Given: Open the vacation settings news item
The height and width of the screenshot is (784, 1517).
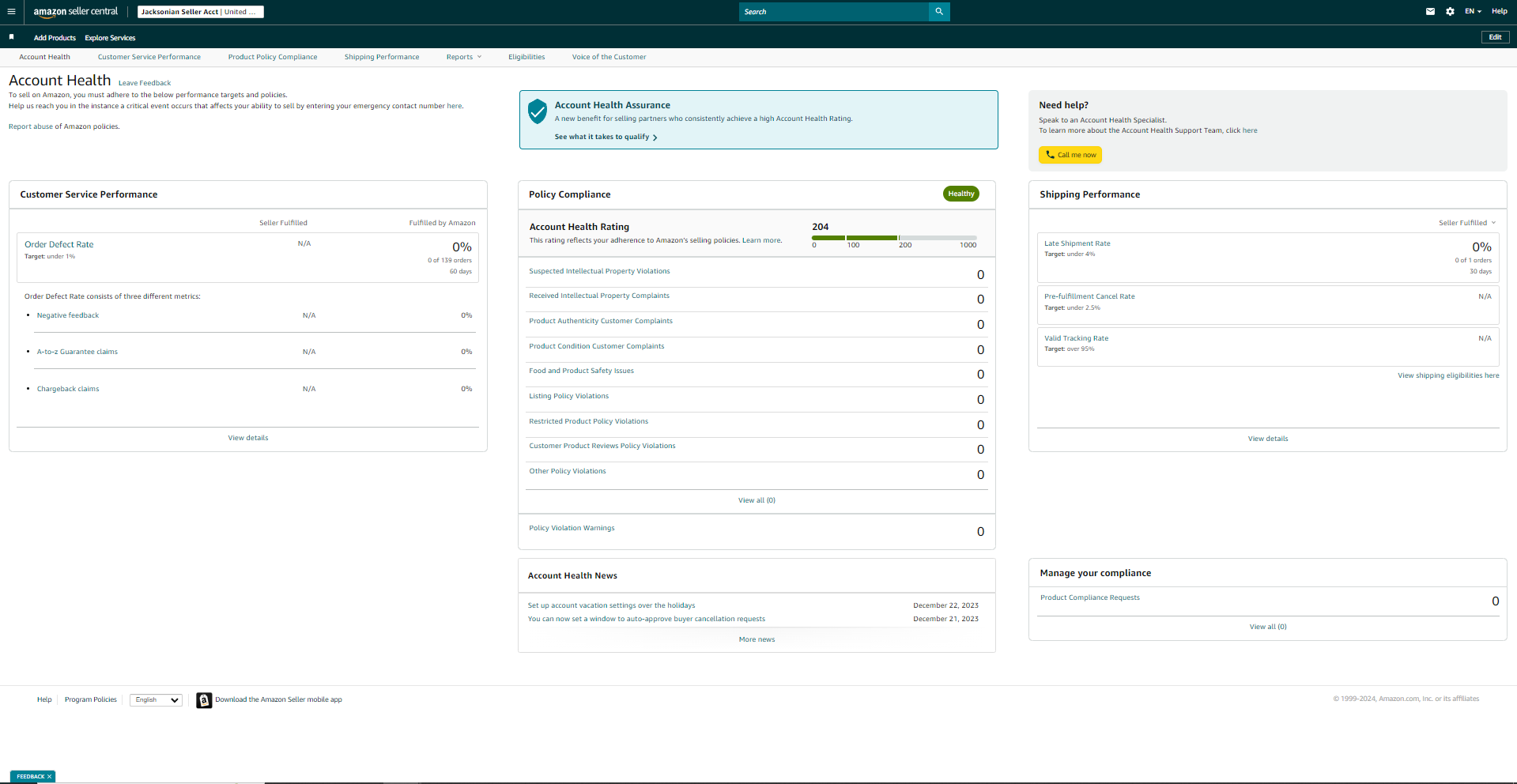Looking at the screenshot, I should pyautogui.click(x=612, y=605).
